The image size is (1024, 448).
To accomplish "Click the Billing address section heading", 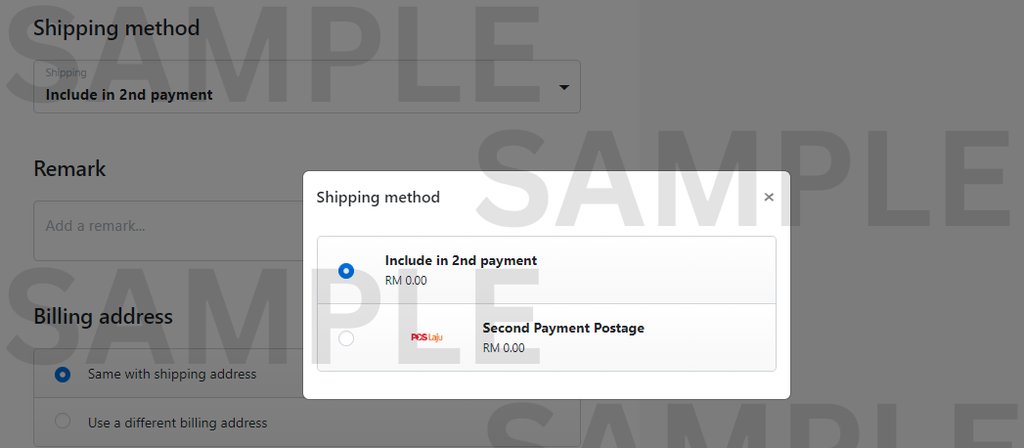I will [x=103, y=317].
